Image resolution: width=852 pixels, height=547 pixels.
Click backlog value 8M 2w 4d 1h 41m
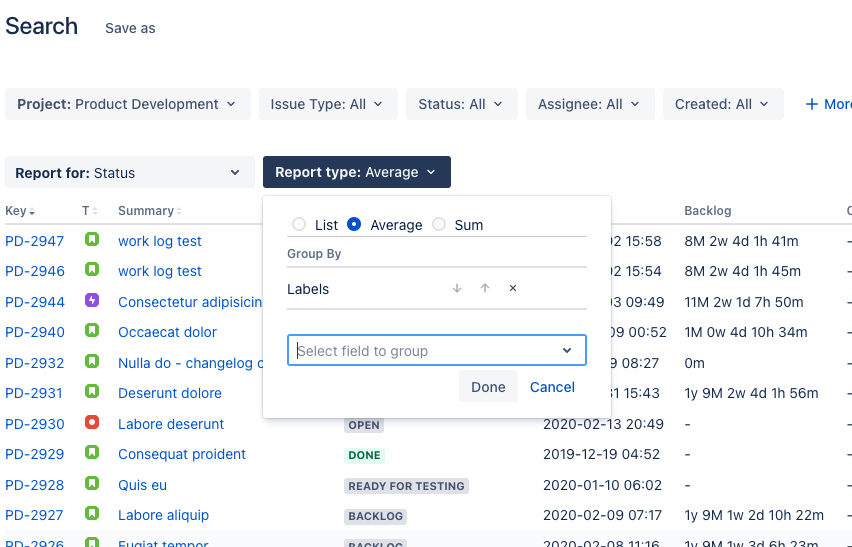(x=741, y=241)
